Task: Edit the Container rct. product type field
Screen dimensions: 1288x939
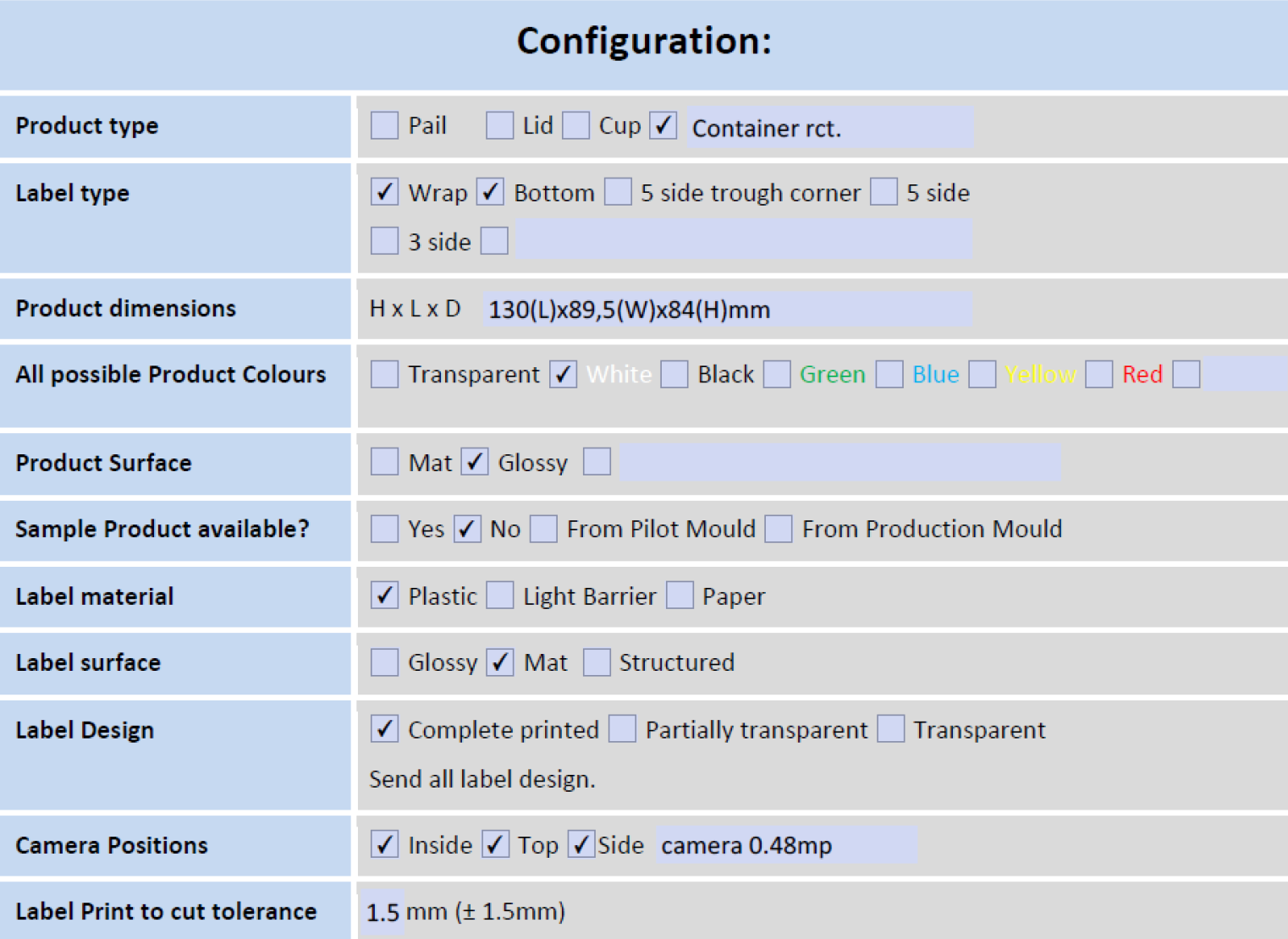Action: tap(829, 128)
